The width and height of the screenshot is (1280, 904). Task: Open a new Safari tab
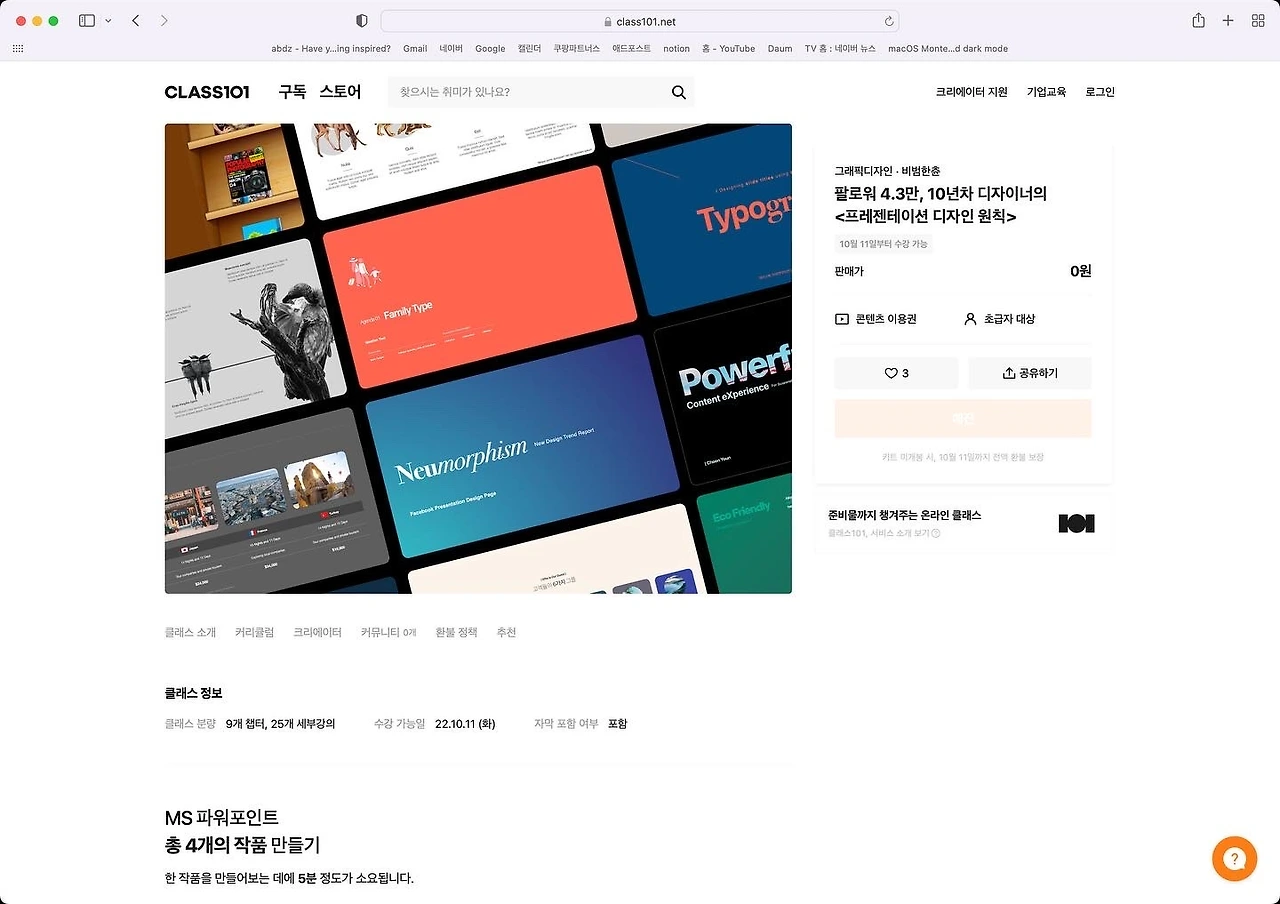[x=1228, y=21]
